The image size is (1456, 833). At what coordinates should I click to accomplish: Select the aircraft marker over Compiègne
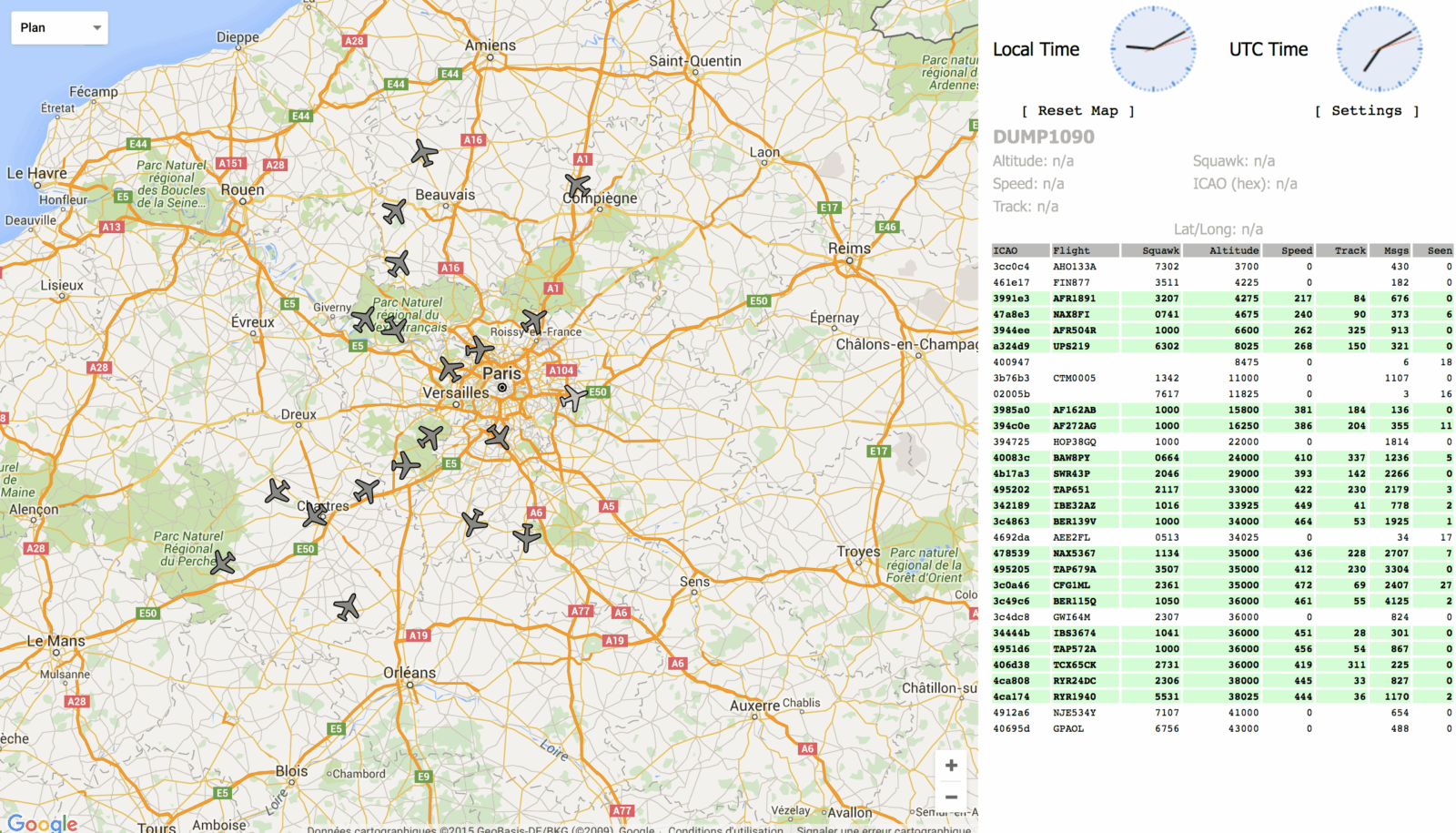(x=578, y=186)
